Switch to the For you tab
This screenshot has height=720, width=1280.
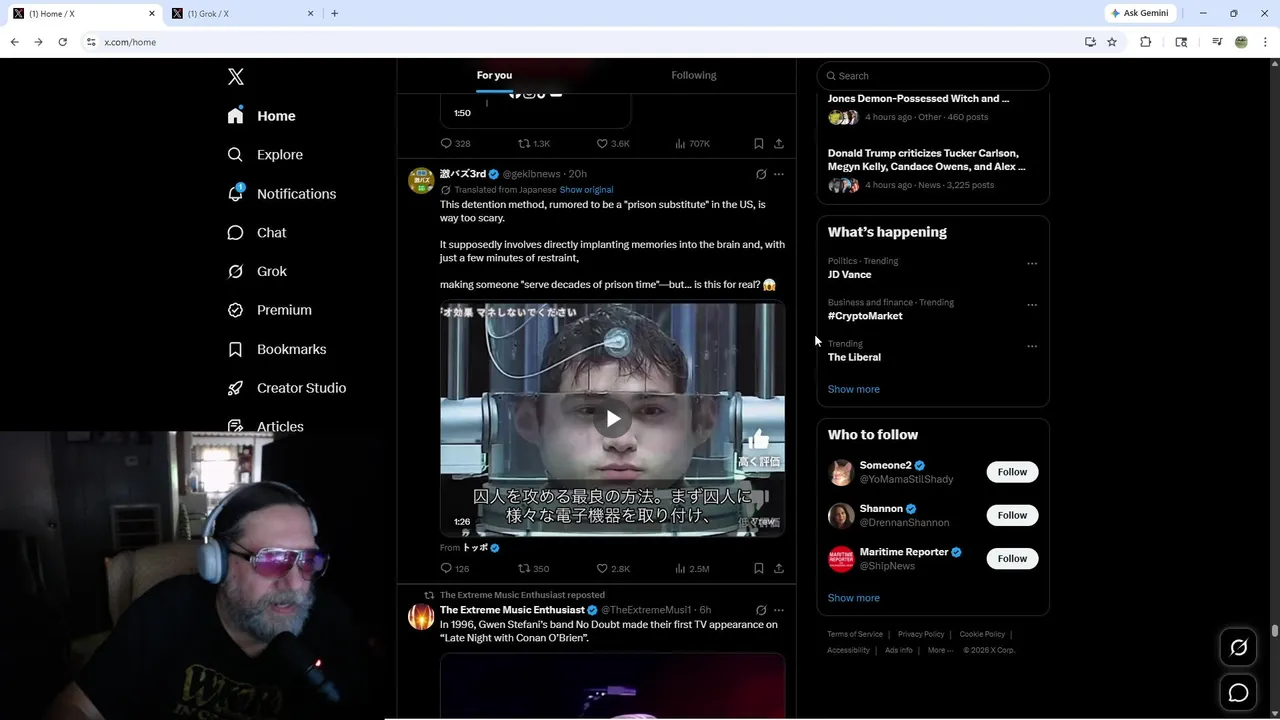(x=494, y=75)
